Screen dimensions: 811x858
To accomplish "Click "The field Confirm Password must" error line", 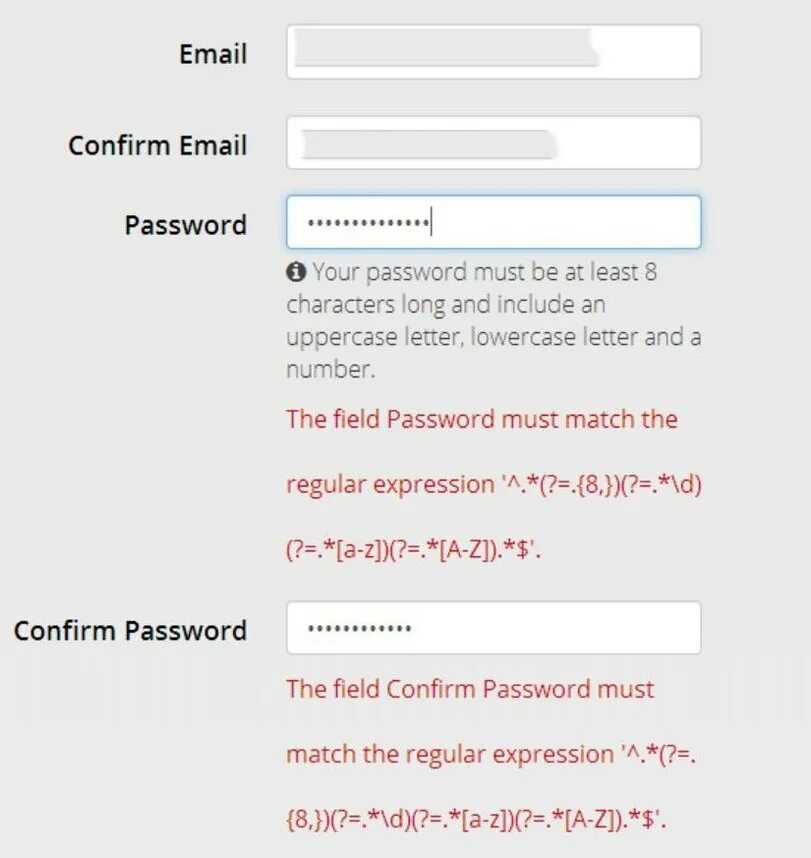I will point(470,689).
